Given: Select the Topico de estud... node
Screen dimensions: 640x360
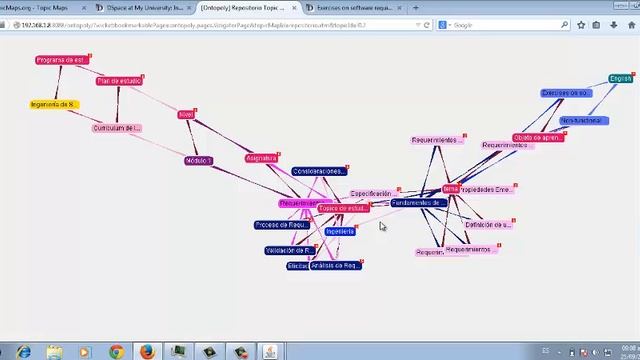Looking at the screenshot, I should tap(344, 209).
